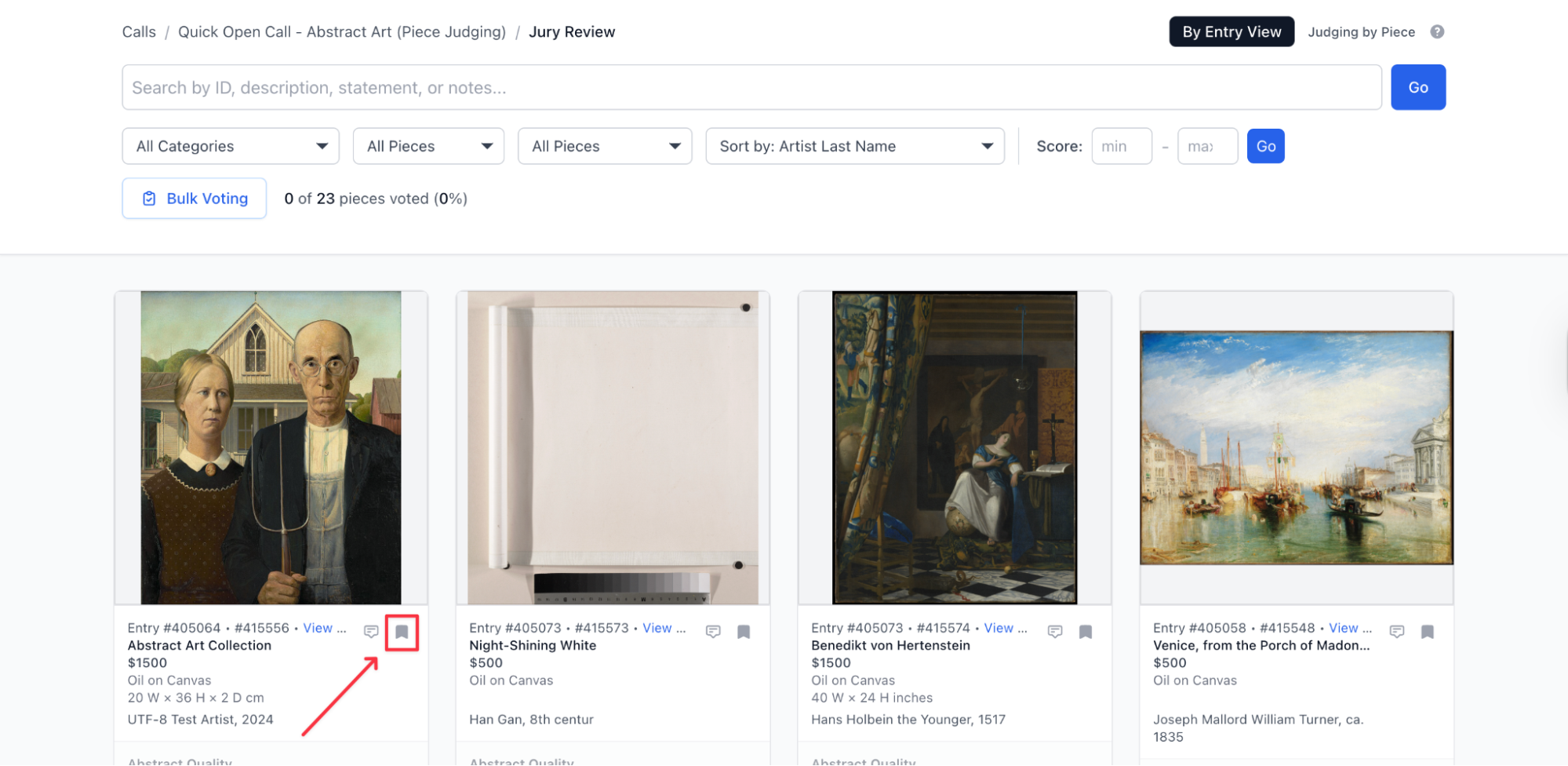
Task: Click 'Joseph Mallord William Turner' artist text
Action: click(1258, 728)
